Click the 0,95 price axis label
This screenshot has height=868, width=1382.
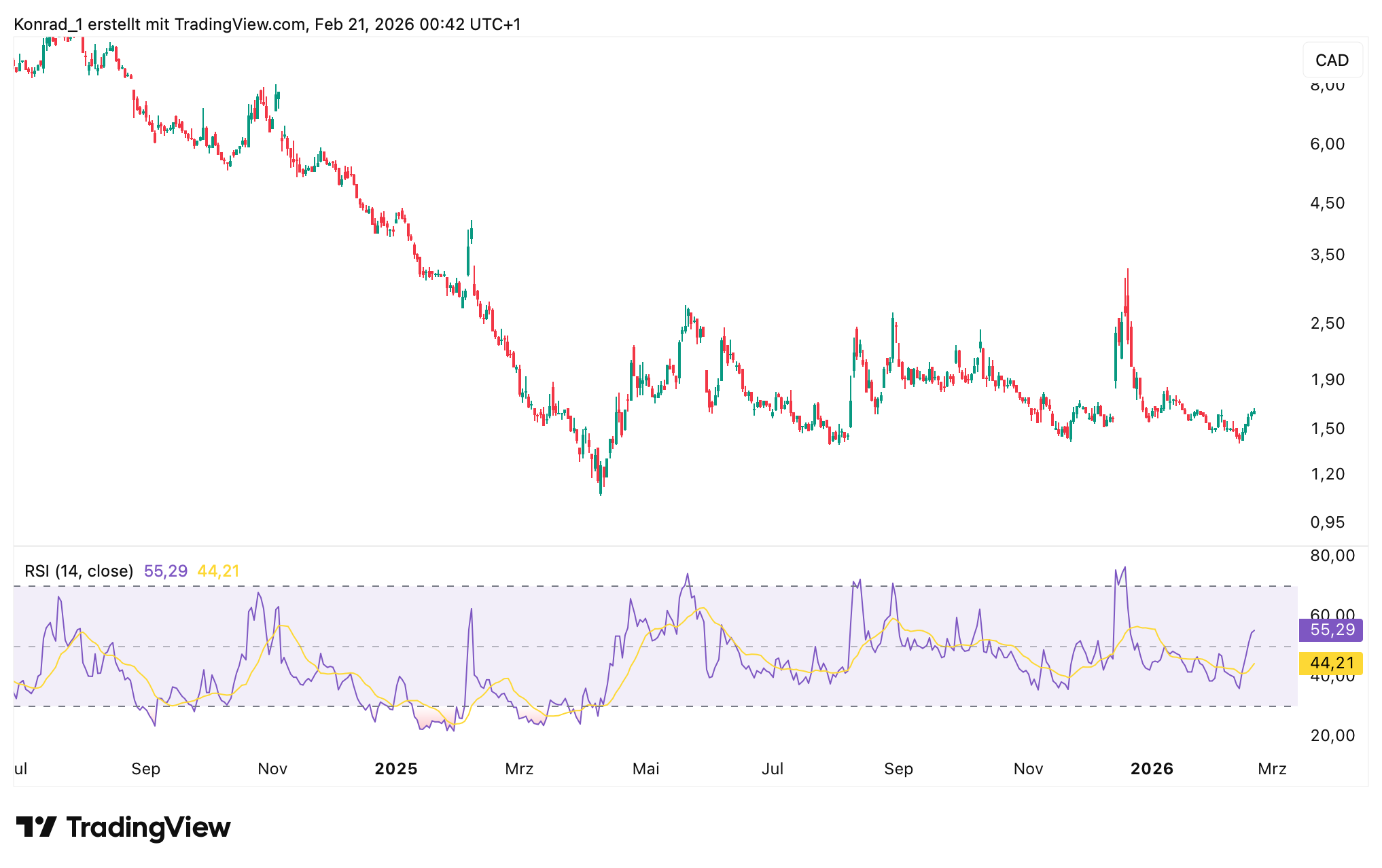tap(1327, 522)
